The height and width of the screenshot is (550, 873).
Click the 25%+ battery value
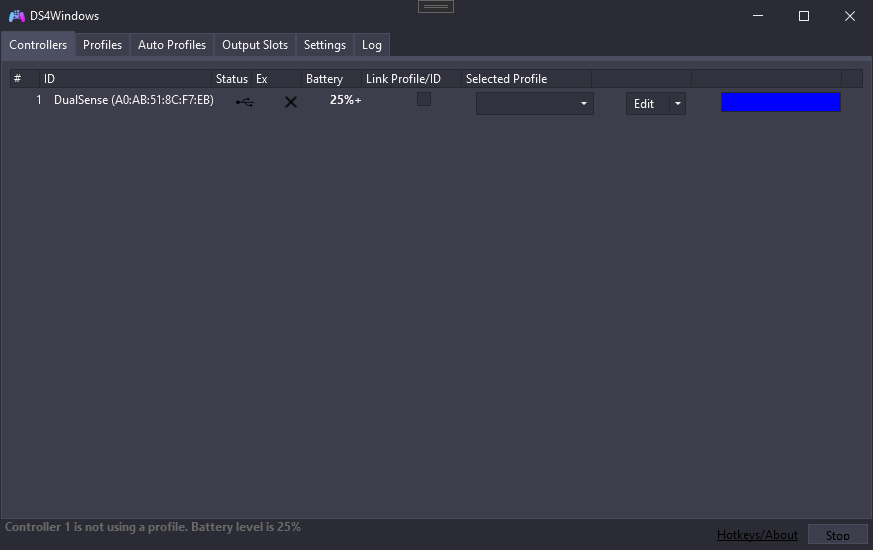tap(345, 100)
